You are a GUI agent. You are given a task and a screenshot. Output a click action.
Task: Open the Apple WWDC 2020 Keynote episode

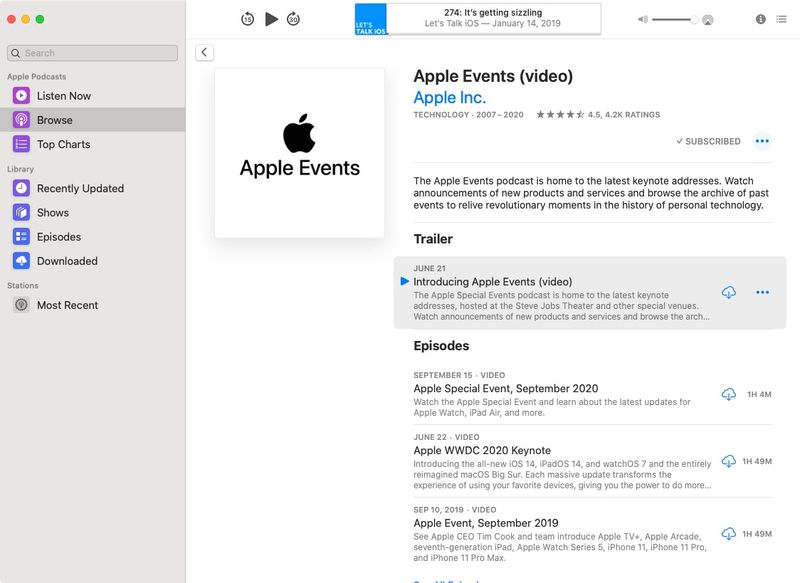[x=482, y=450]
